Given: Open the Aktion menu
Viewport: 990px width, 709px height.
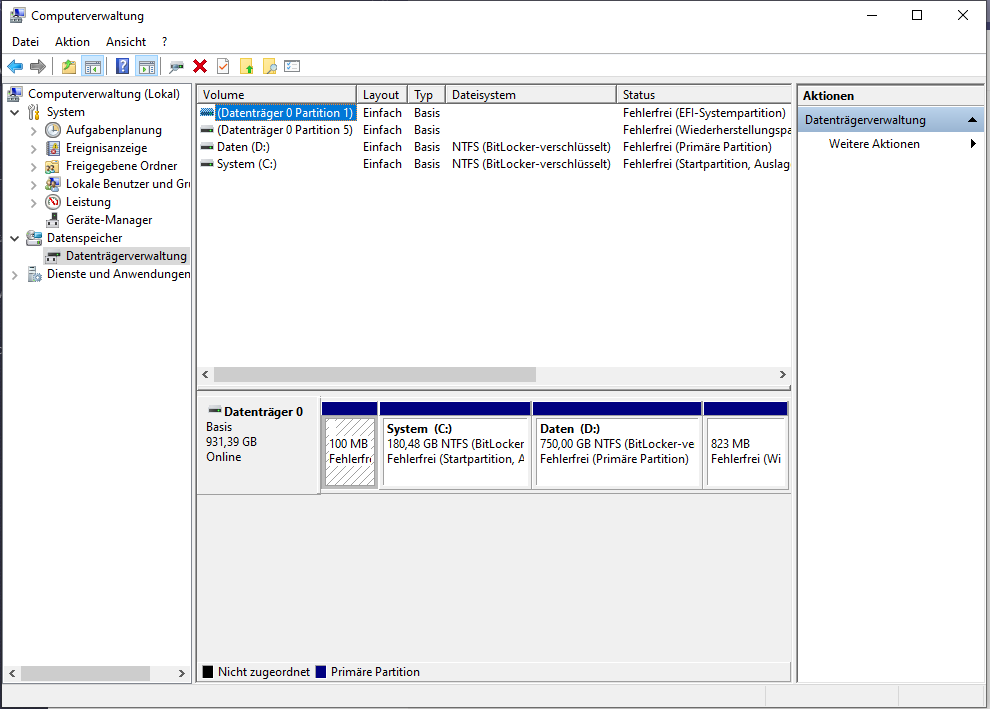Looking at the screenshot, I should (72, 42).
